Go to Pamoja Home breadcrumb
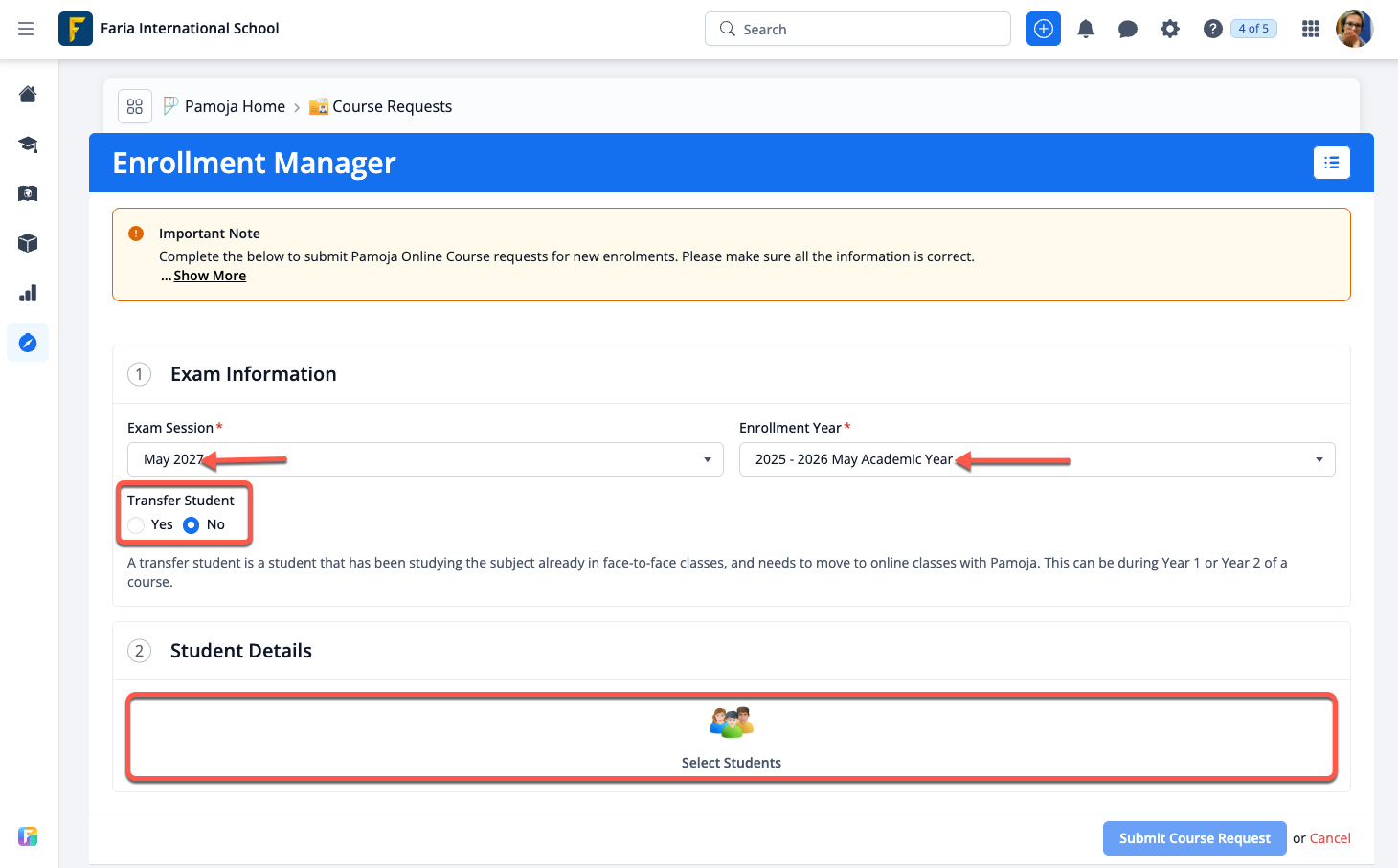The width and height of the screenshot is (1398, 868). 235,106
